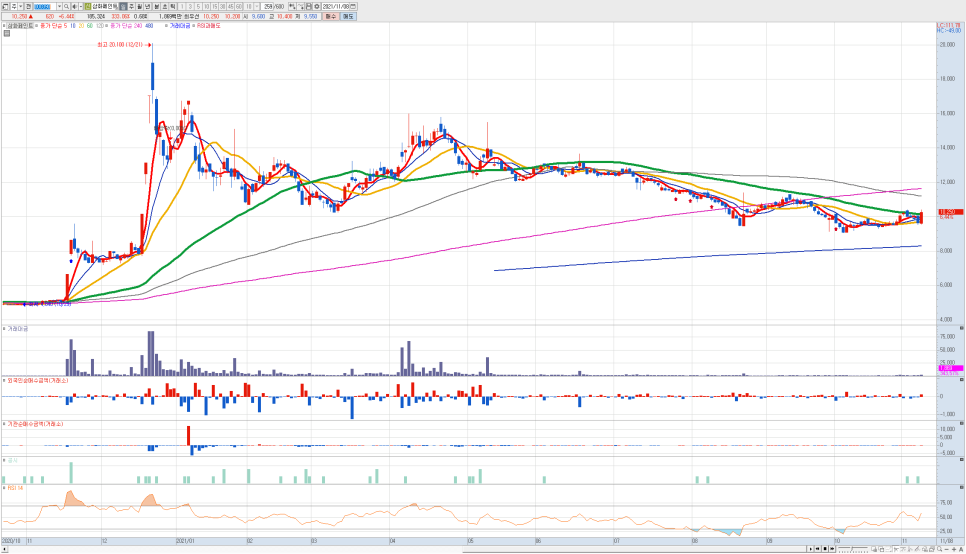Image resolution: width=966 pixels, height=554 pixels.
Task: Click the layout icon at far top-left
Action: [x=5, y=6]
